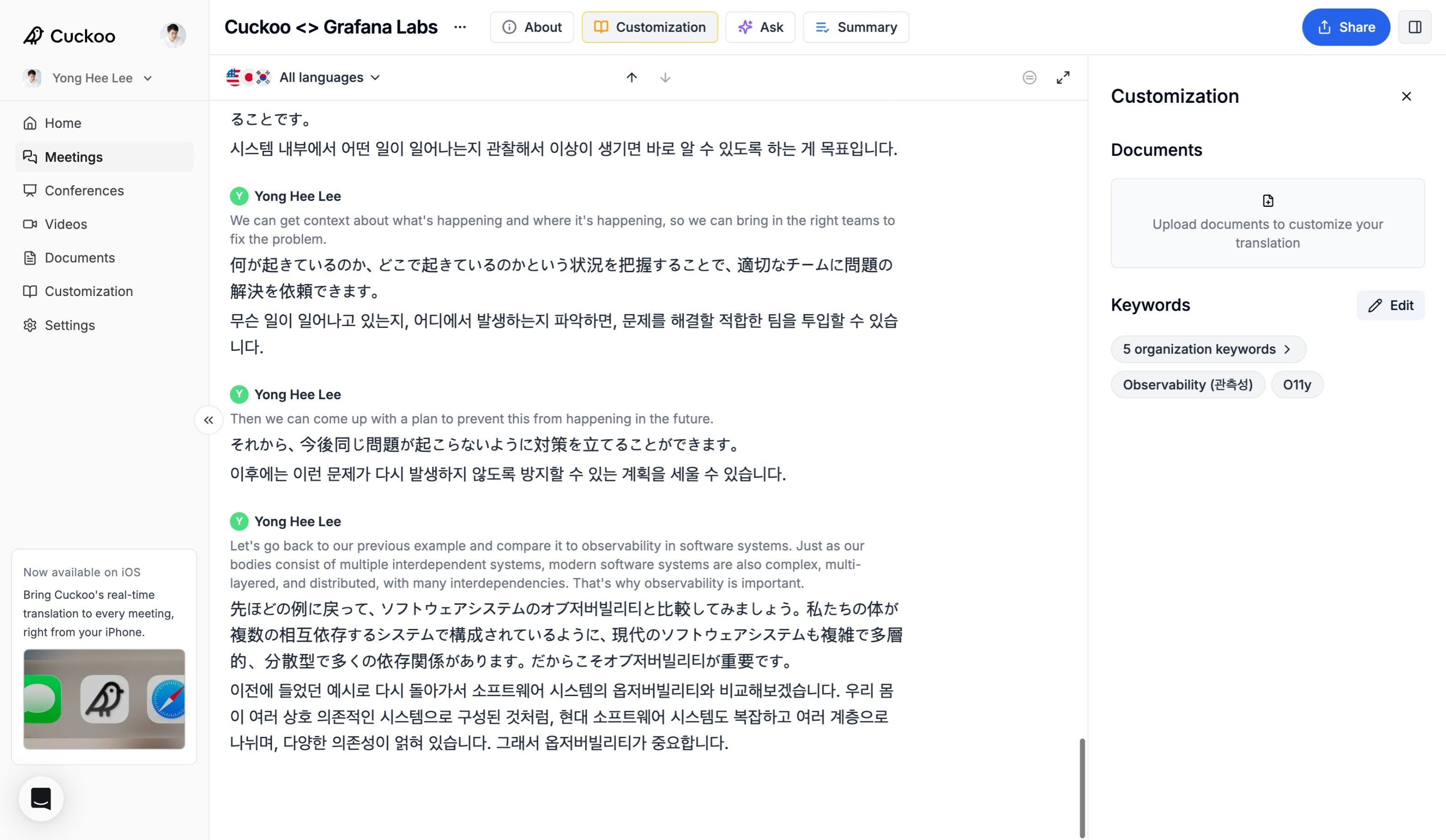Click the Home icon in the sidebar
Screen dimensions: 1446x840
click(x=30, y=123)
